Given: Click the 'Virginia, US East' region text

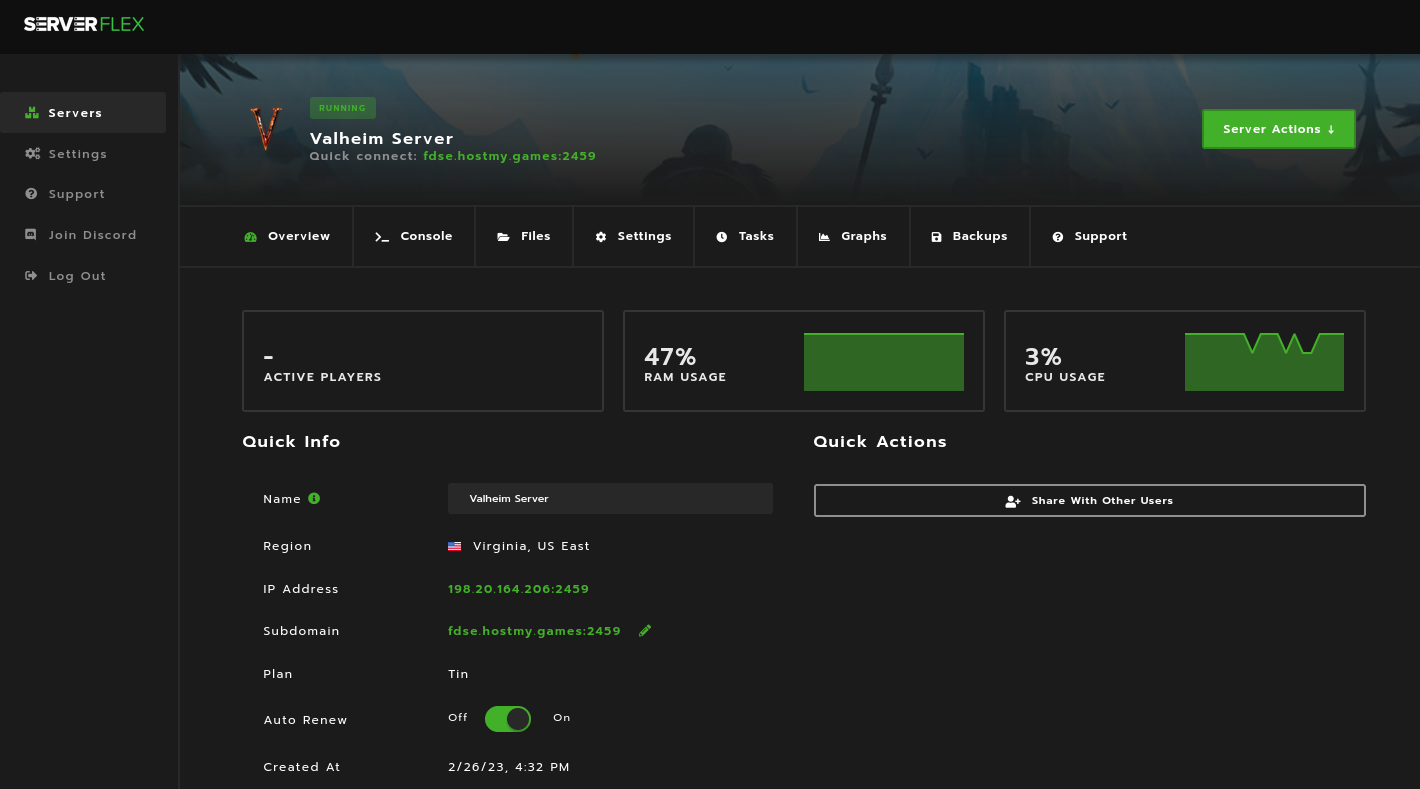Looking at the screenshot, I should [x=531, y=546].
